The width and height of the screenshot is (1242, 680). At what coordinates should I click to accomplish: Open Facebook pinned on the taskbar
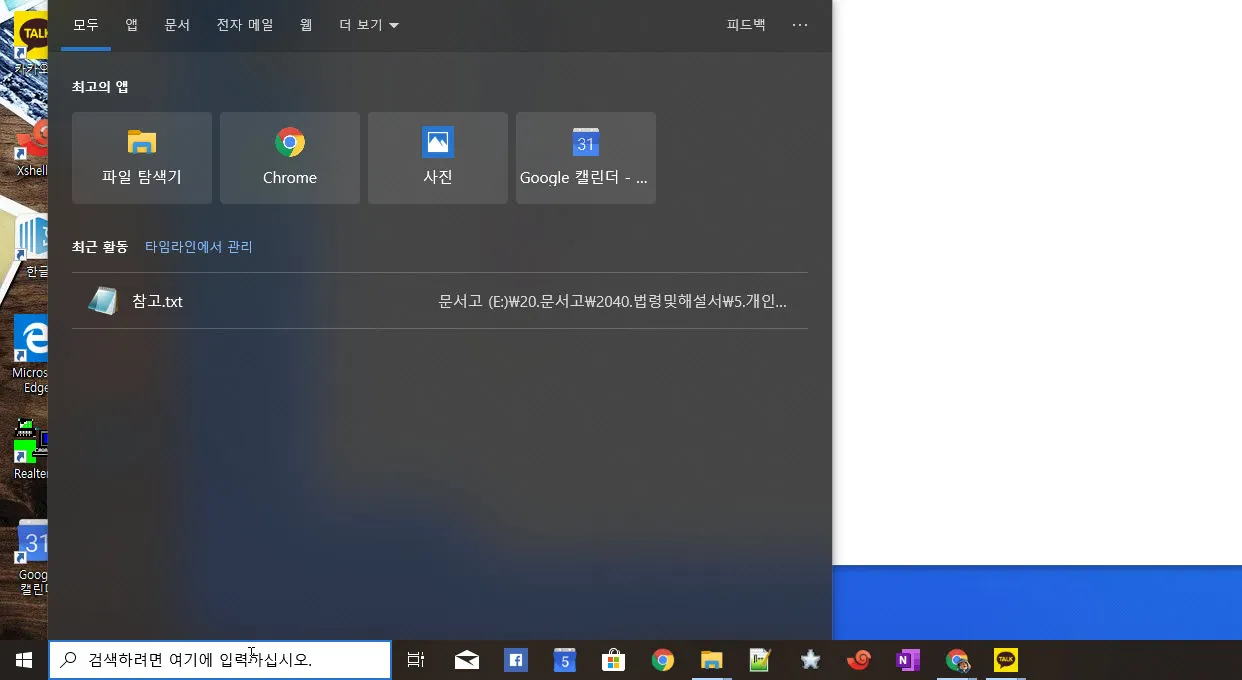[x=515, y=660]
